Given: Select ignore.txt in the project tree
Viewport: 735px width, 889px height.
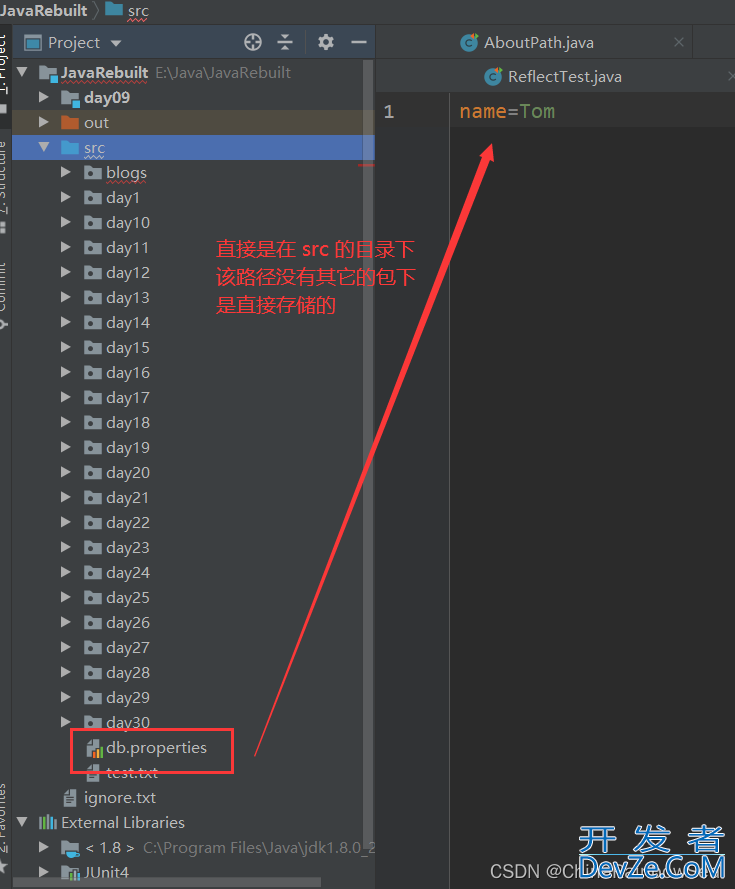Looking at the screenshot, I should click(120, 798).
